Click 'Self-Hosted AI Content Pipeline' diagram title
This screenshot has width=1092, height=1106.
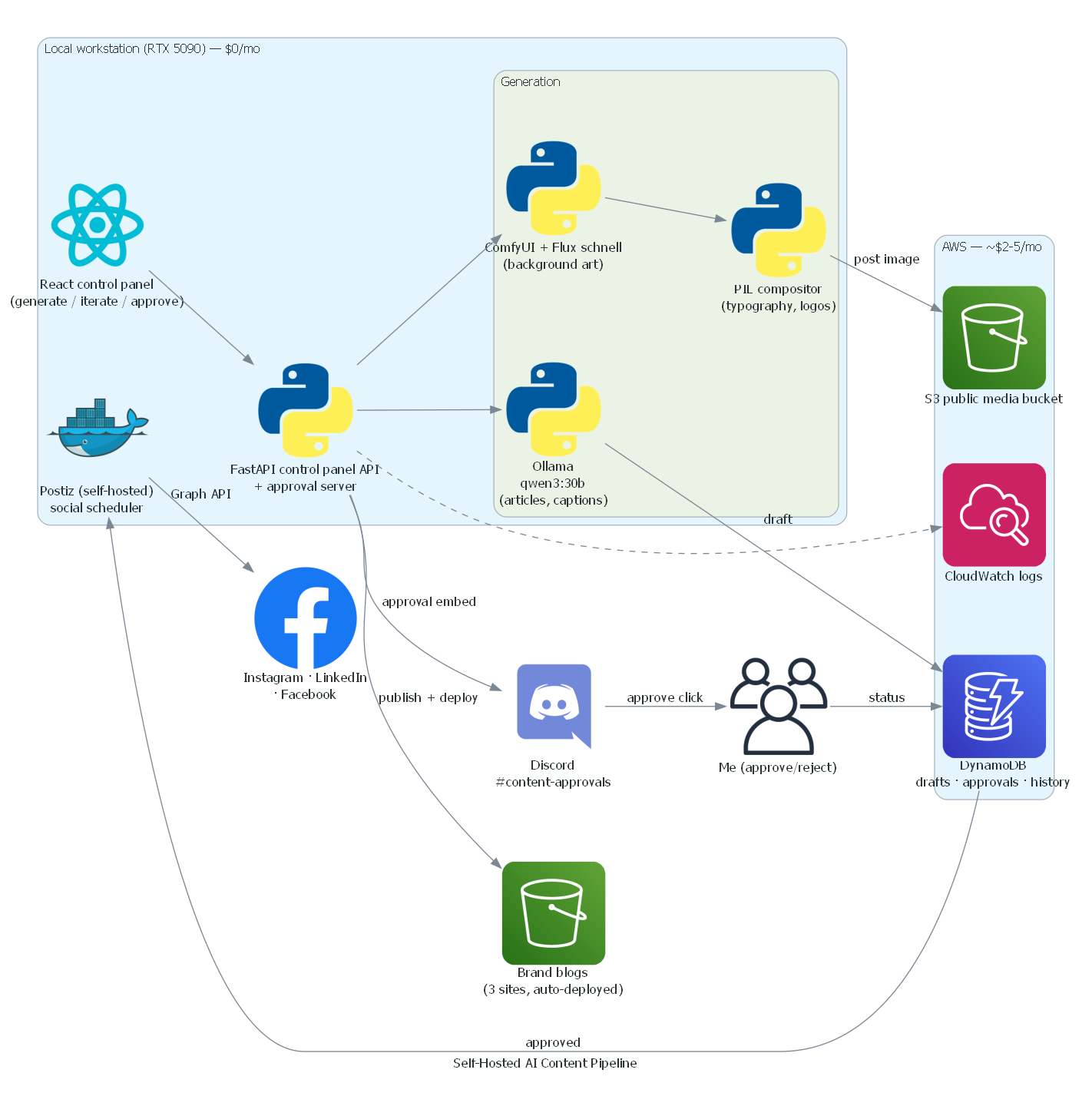pos(545,1063)
